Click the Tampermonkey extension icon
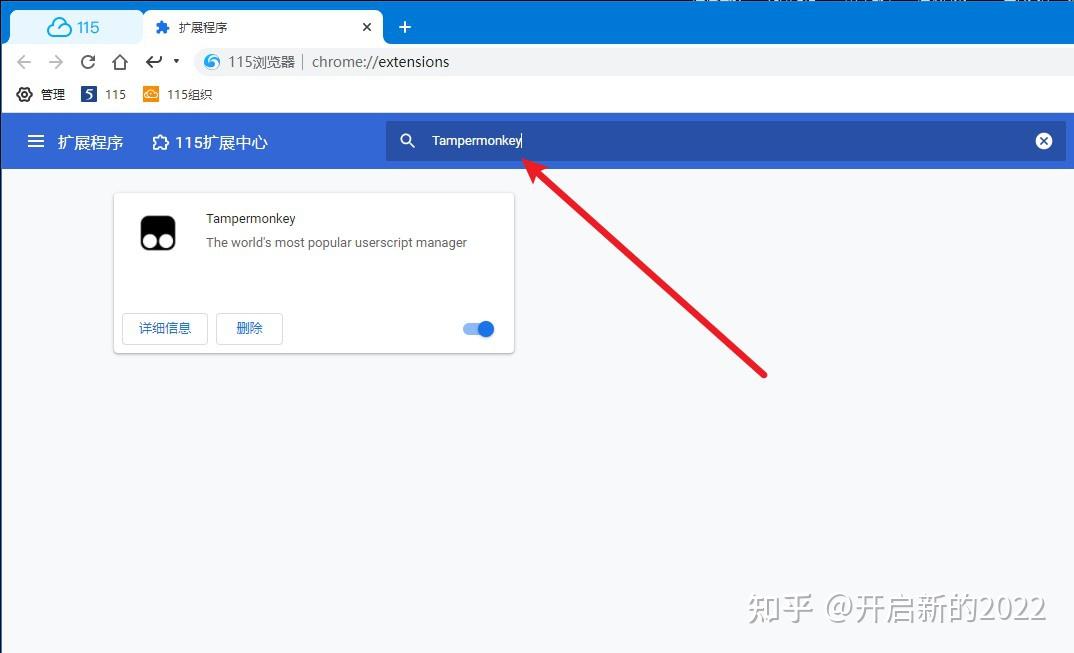1074x653 pixels. click(x=158, y=233)
